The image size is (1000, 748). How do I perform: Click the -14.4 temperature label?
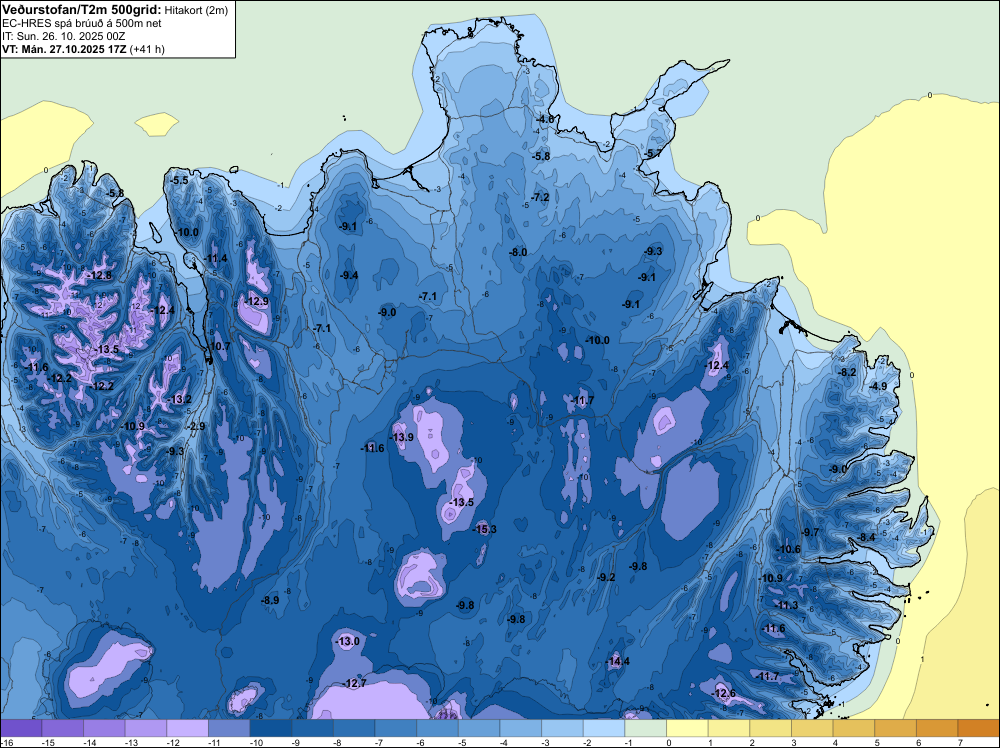pyautogui.click(x=617, y=661)
